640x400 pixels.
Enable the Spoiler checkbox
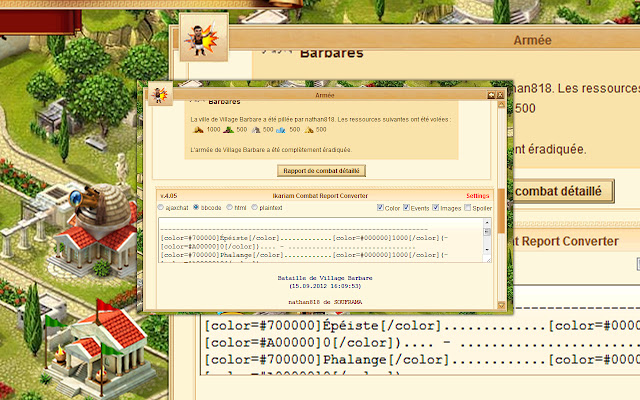click(468, 207)
